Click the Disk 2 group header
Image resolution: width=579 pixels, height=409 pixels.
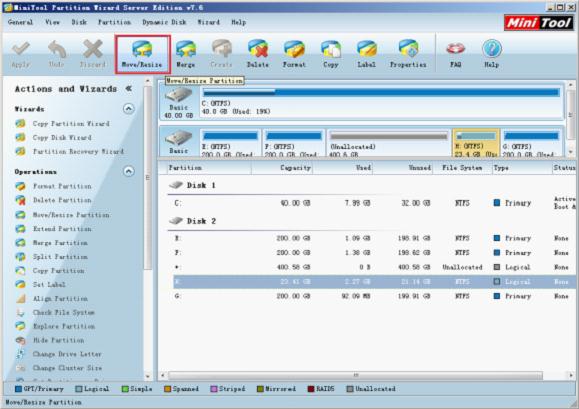click(192, 221)
